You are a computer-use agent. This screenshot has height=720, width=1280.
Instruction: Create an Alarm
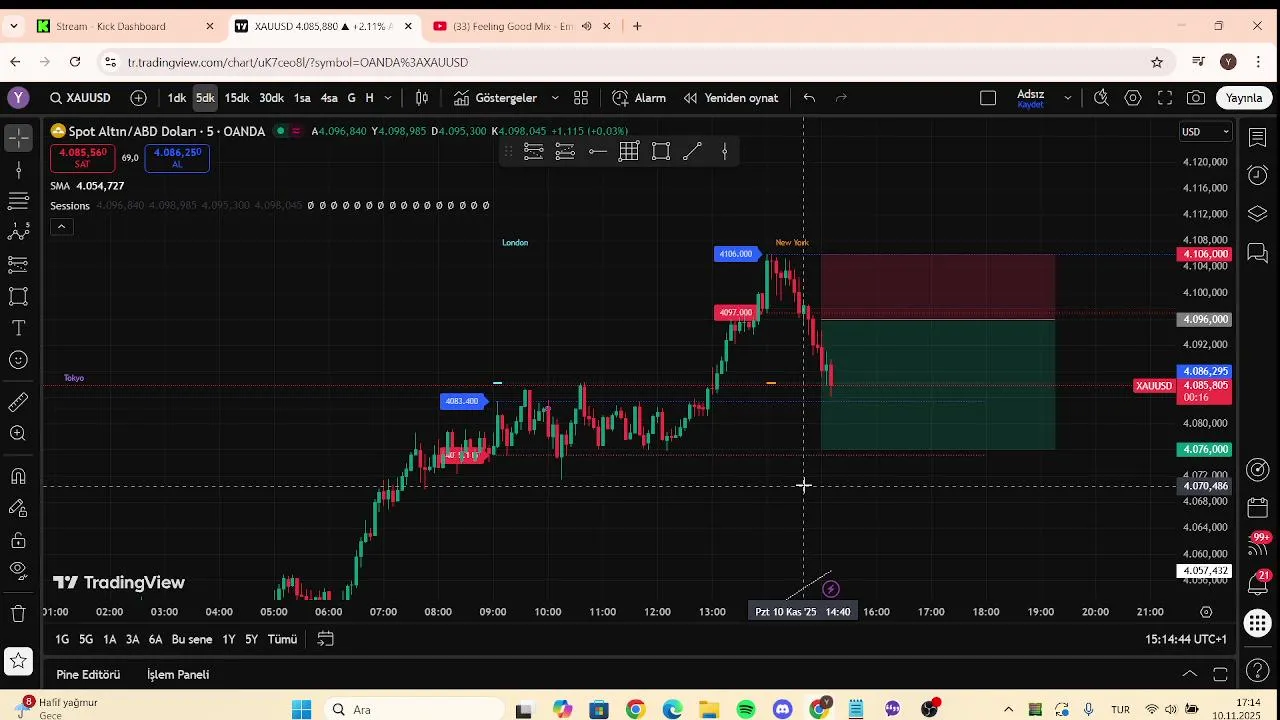point(639,98)
